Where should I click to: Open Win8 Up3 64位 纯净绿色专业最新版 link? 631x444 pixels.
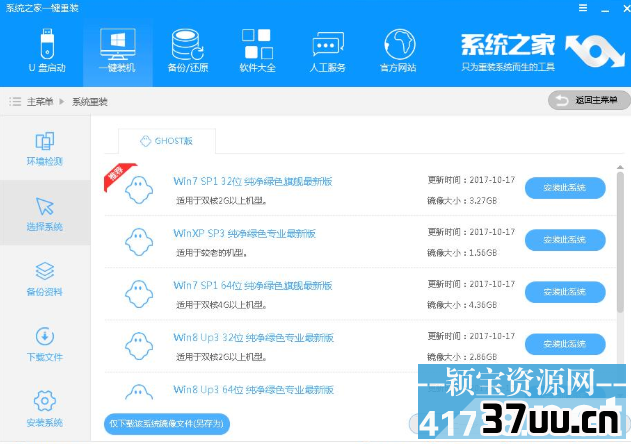[254, 390]
